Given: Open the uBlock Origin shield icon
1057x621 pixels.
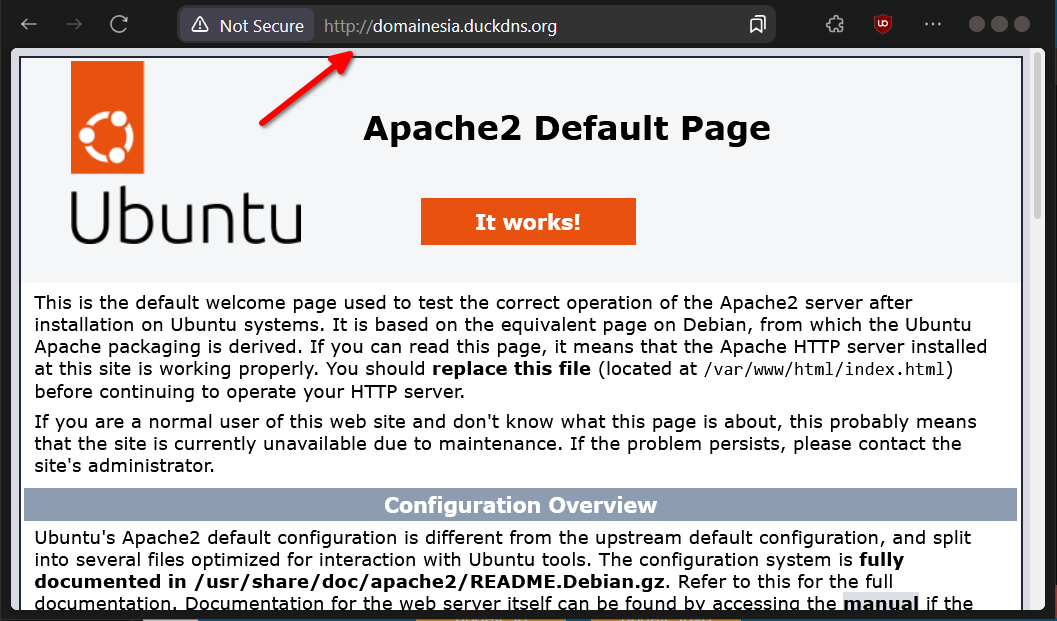Looking at the screenshot, I should pyautogui.click(x=882, y=25).
